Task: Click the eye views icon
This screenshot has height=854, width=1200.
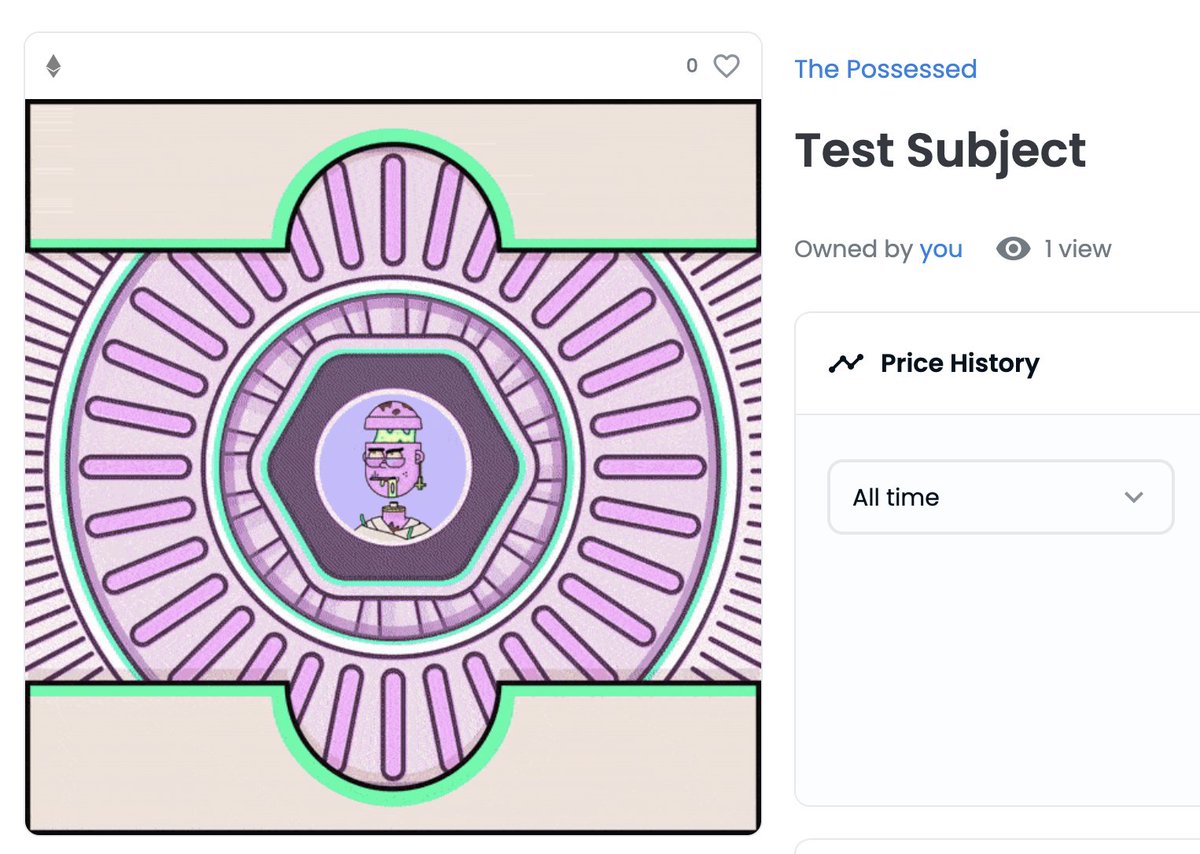Action: click(x=1013, y=249)
